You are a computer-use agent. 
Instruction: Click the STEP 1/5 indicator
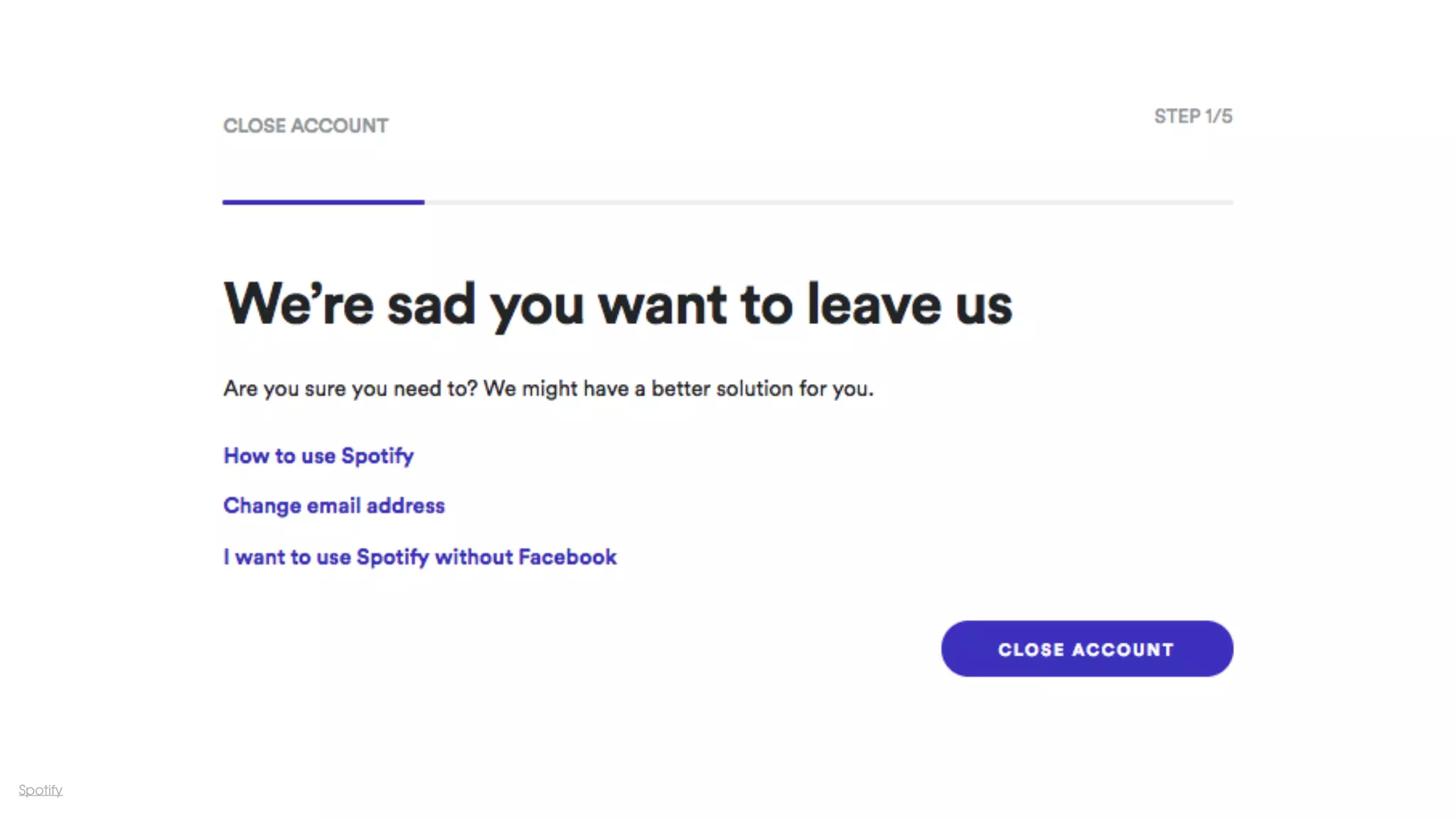[x=1193, y=116]
